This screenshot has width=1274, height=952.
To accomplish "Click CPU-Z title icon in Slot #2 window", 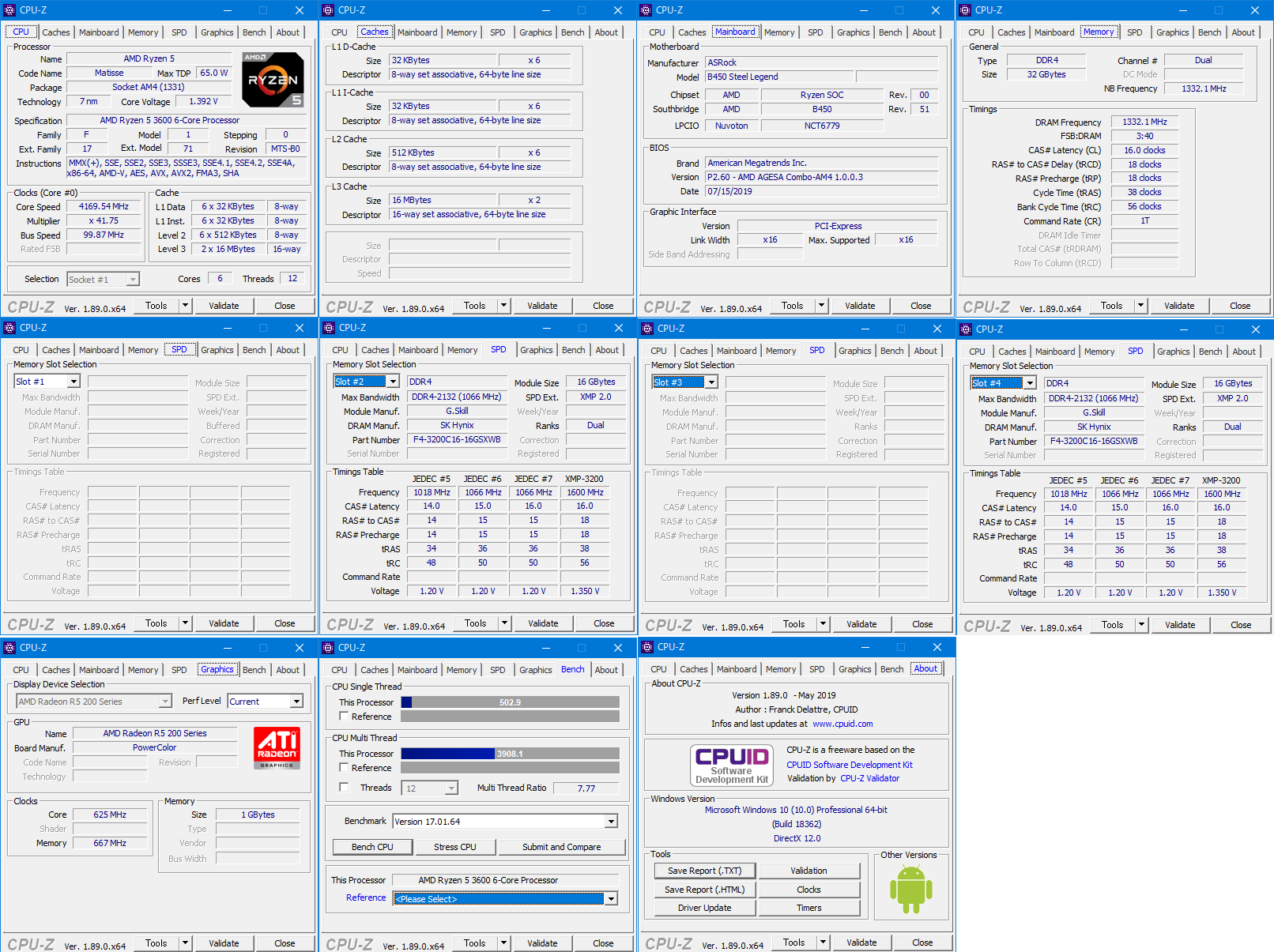I will (x=329, y=328).
